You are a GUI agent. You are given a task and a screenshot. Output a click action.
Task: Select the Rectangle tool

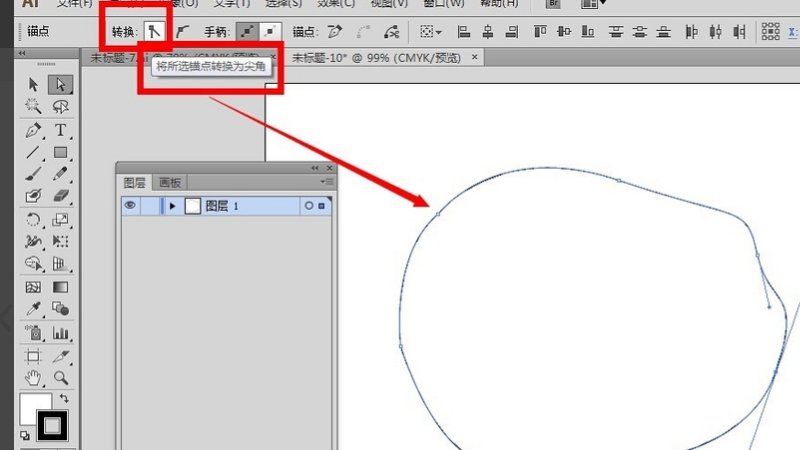coord(60,152)
